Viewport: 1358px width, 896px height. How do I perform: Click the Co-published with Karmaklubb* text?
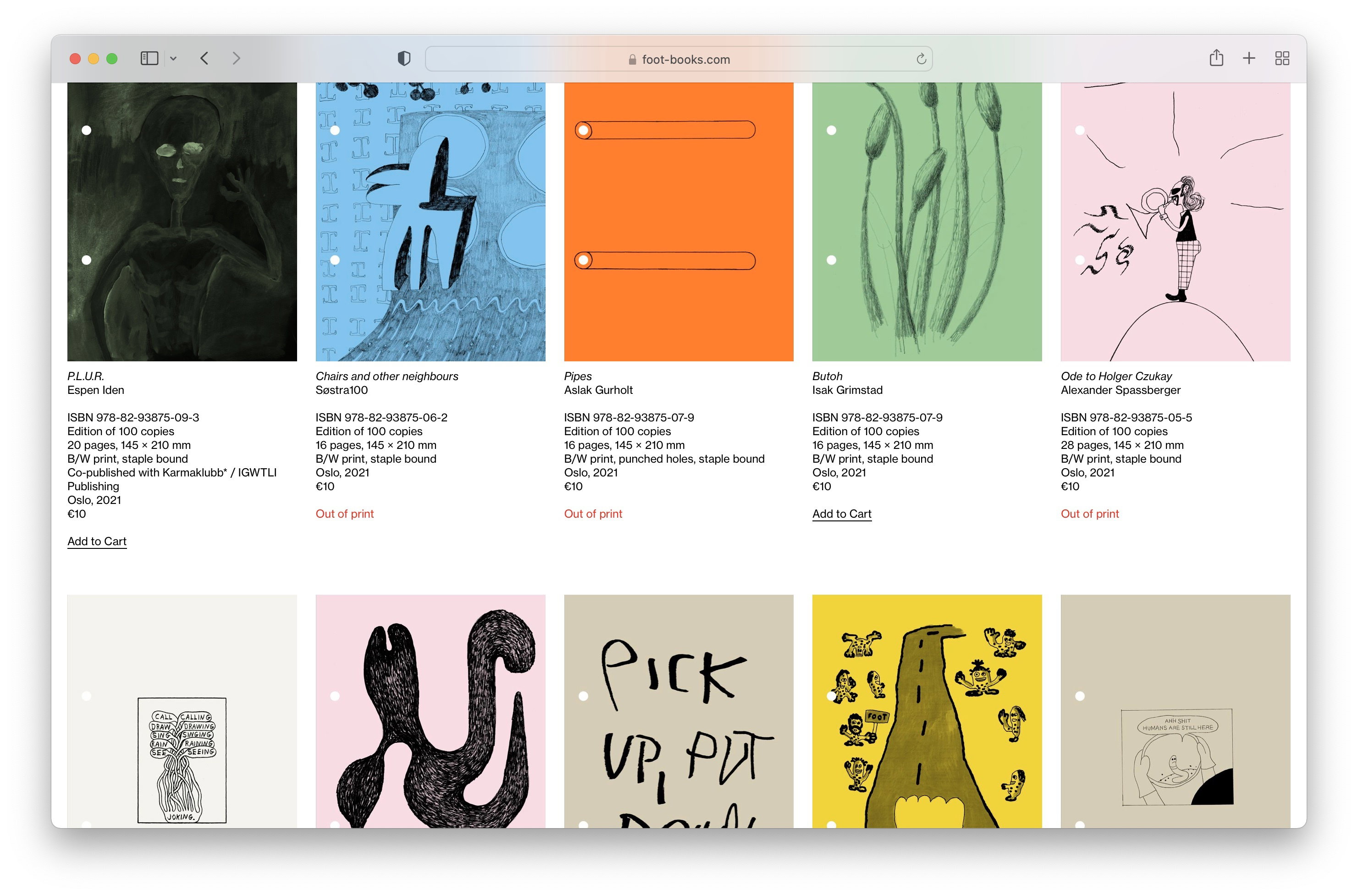pos(147,473)
